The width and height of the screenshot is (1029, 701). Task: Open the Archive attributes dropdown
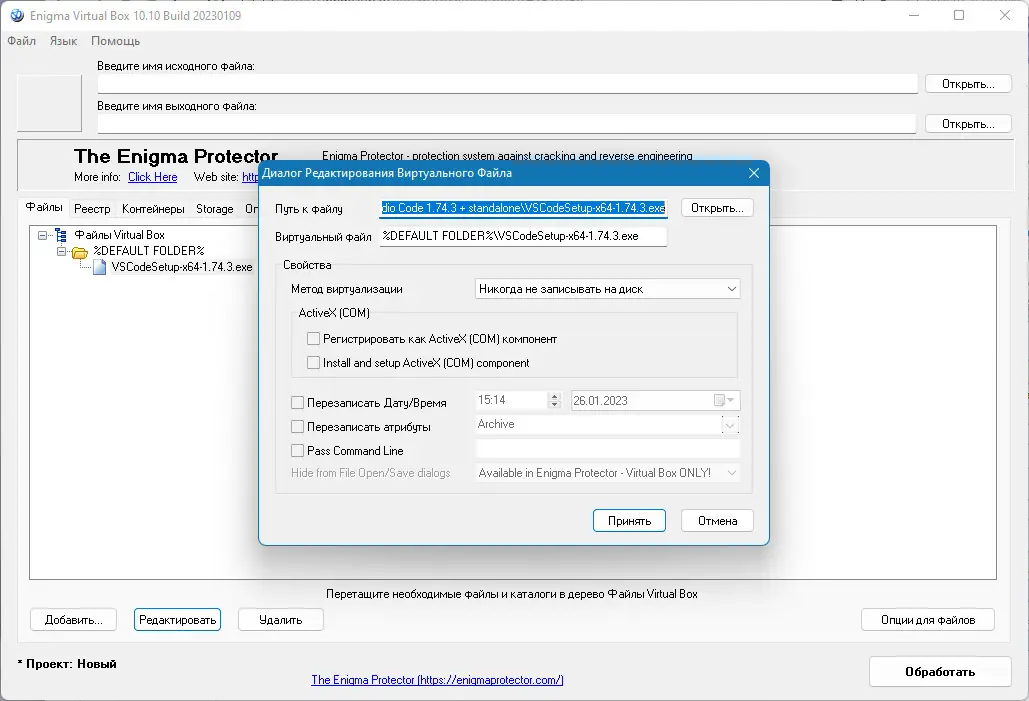730,425
